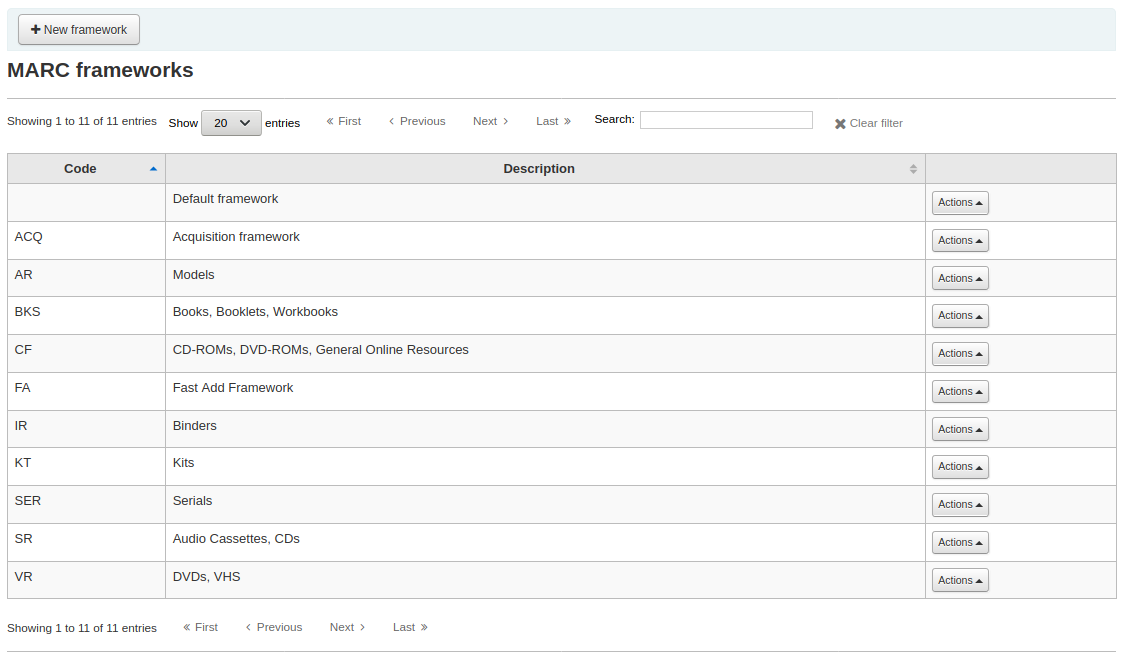This screenshot has width=1122, height=658.
Task: Open Actions for DVDs, VHS row
Action: point(960,581)
